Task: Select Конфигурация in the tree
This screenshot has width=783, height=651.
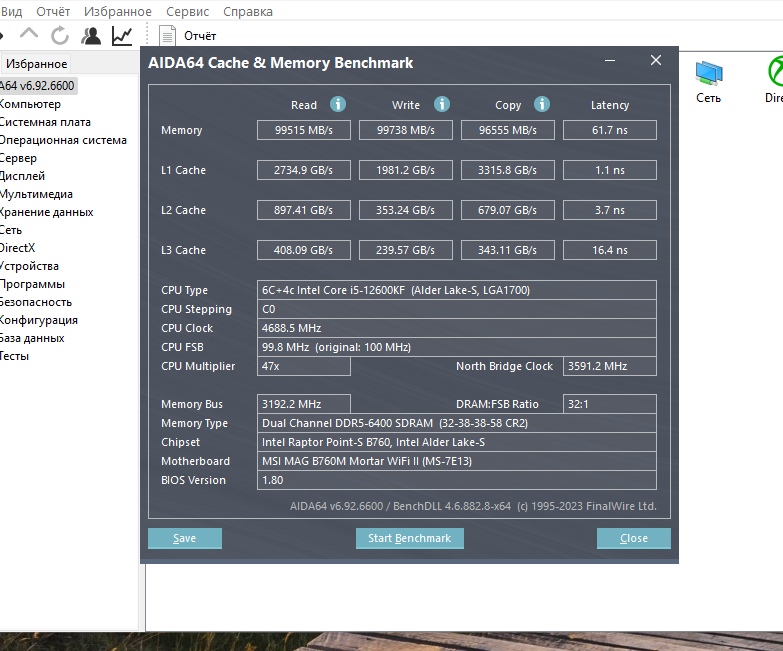Action: click(x=39, y=320)
